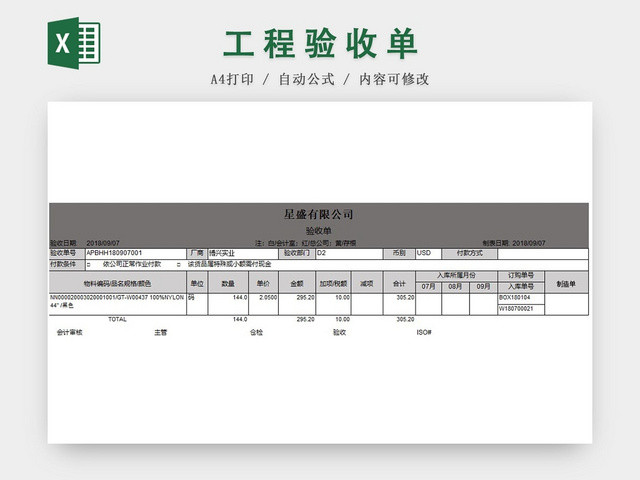Viewport: 640px width, 480px height.
Task: Click the currency cell containing USD
Action: tap(428, 253)
